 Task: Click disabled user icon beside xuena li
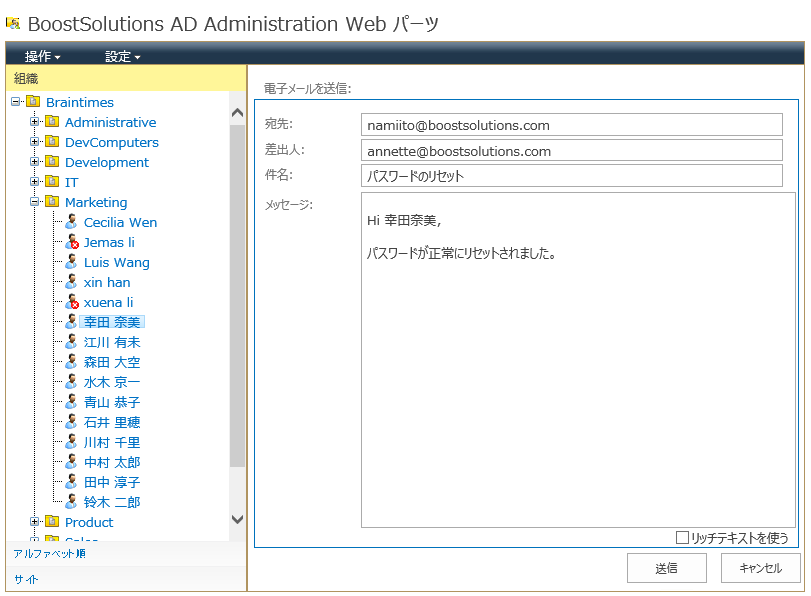(x=72, y=302)
